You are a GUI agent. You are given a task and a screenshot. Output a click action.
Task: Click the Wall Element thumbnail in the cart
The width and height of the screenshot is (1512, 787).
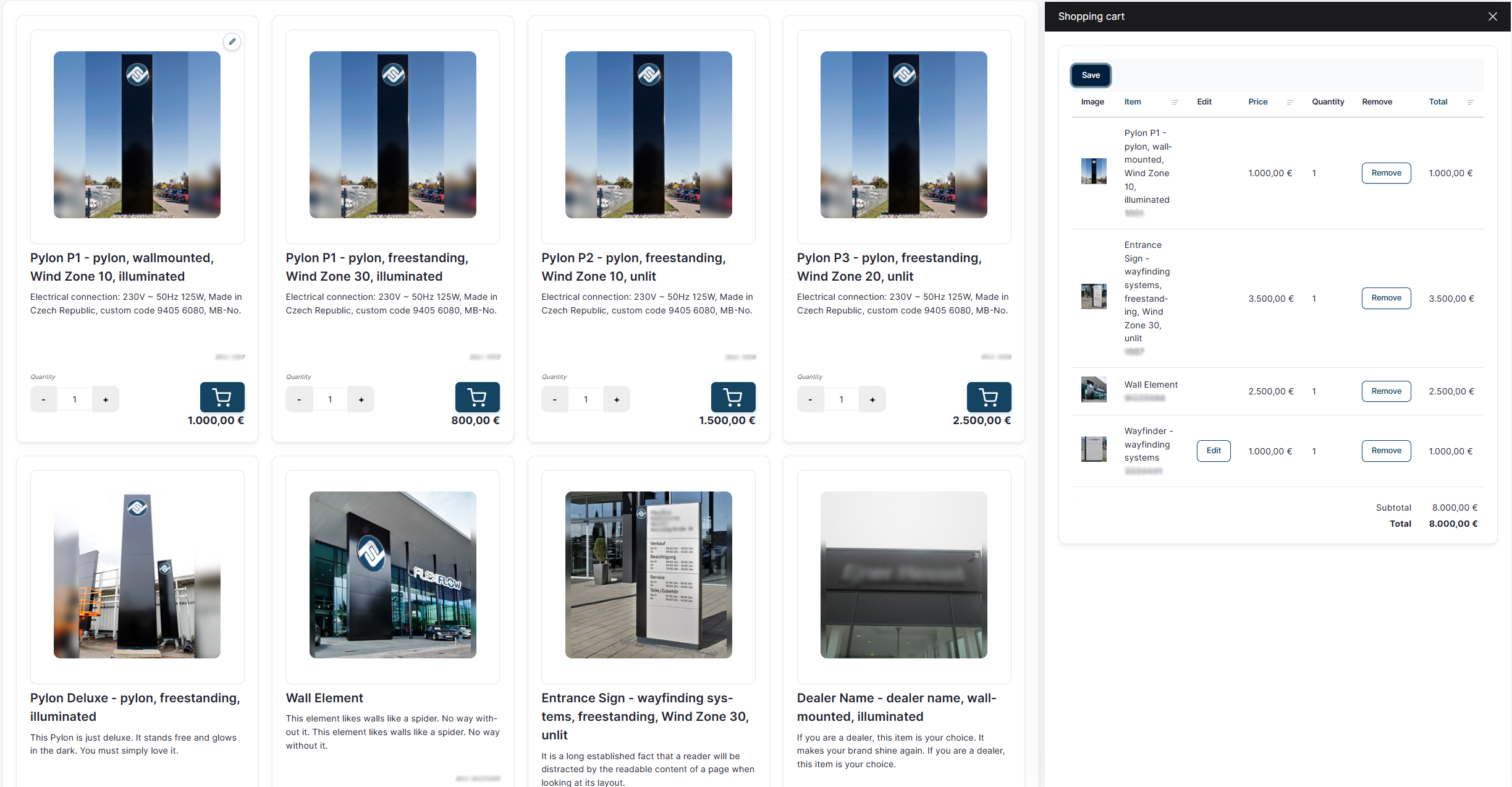(1094, 389)
